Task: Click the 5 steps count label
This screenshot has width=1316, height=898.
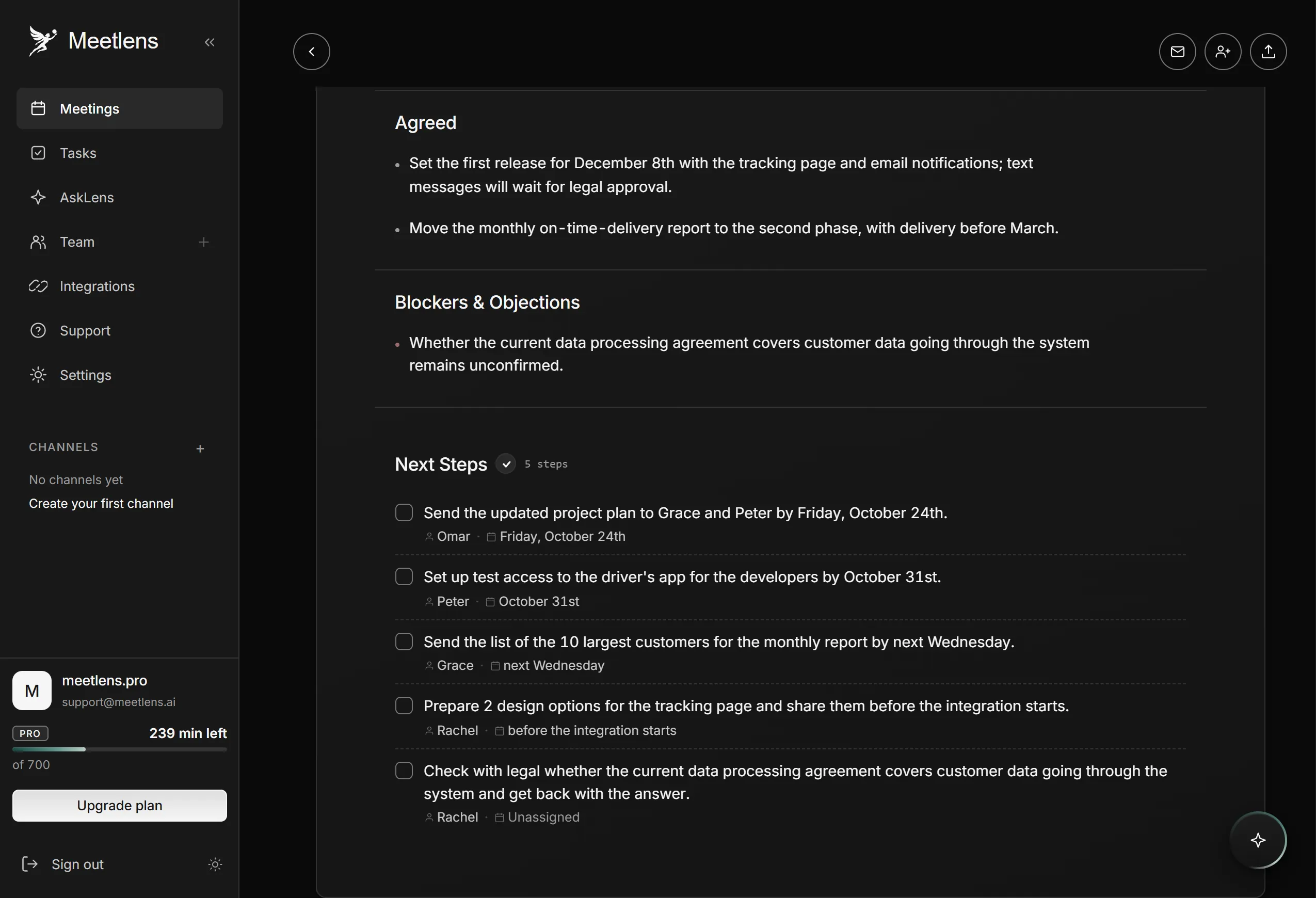Action: 546,464
